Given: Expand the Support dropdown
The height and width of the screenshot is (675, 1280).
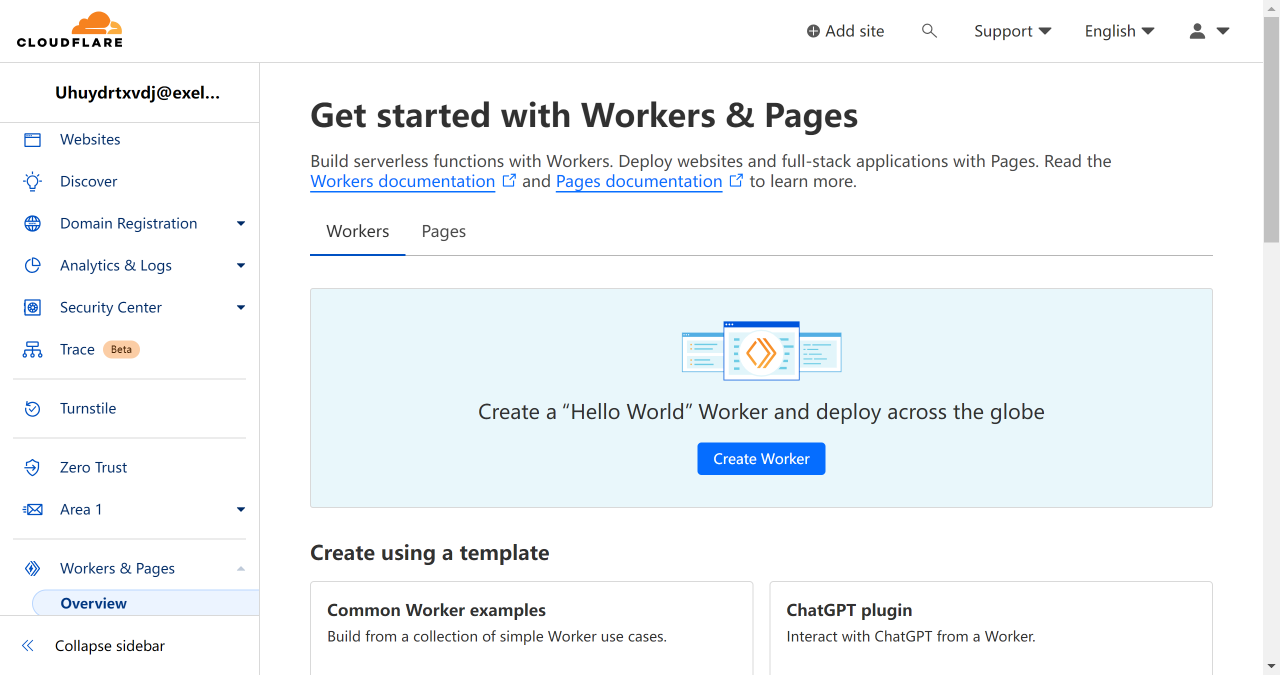Looking at the screenshot, I should point(1013,31).
